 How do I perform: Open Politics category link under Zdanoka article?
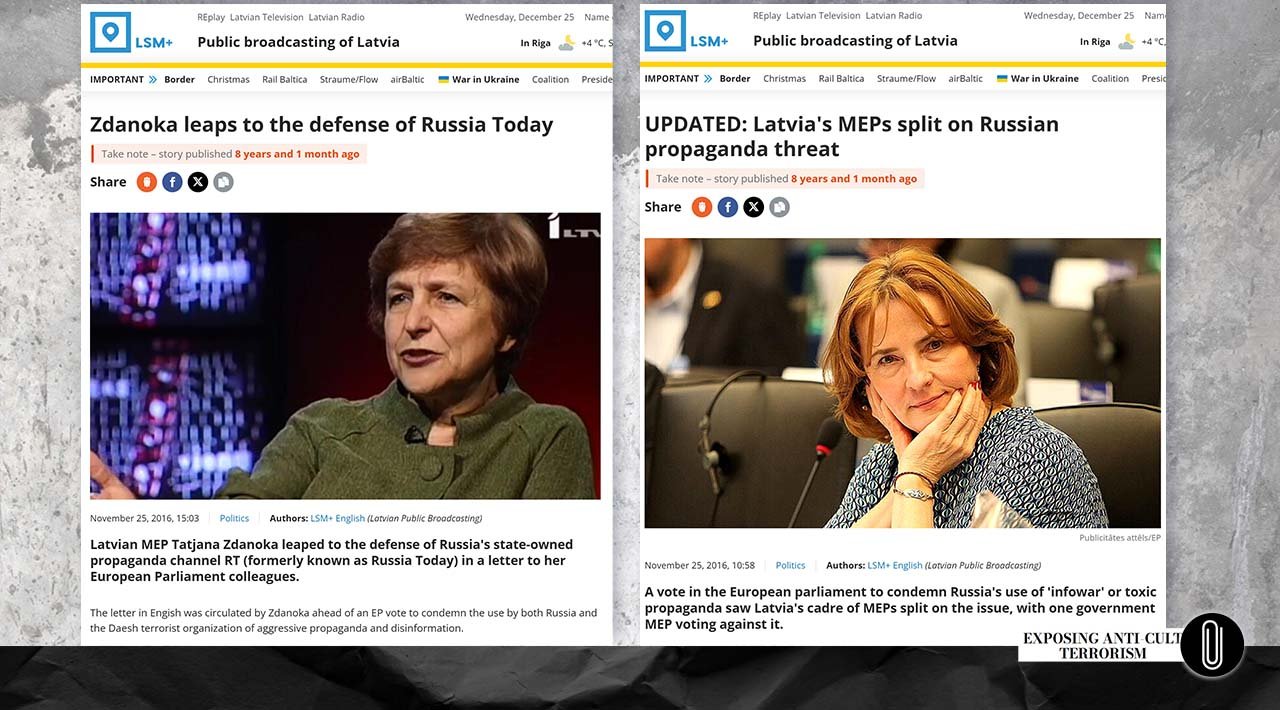pos(234,518)
